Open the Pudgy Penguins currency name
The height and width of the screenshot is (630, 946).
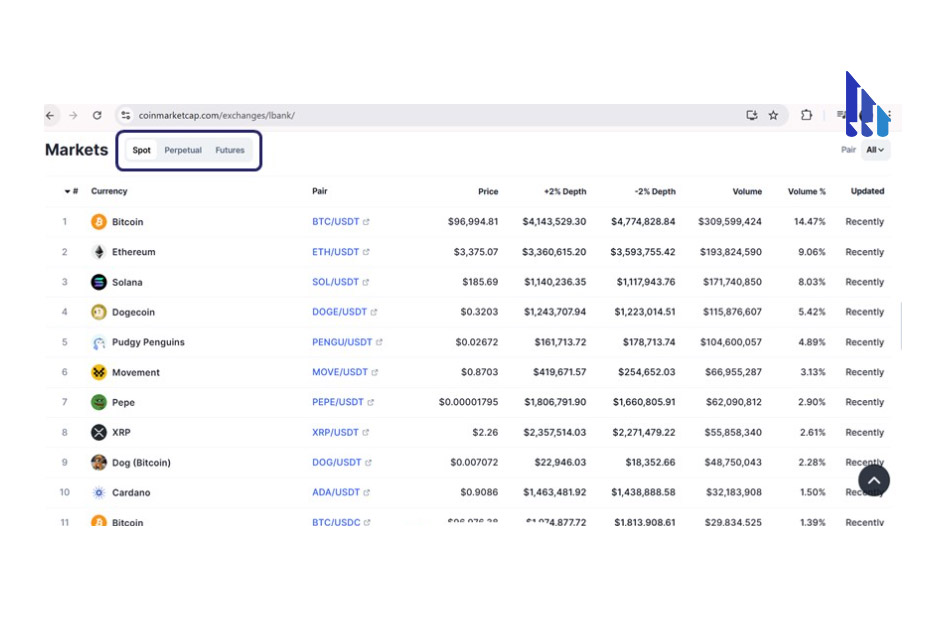148,342
